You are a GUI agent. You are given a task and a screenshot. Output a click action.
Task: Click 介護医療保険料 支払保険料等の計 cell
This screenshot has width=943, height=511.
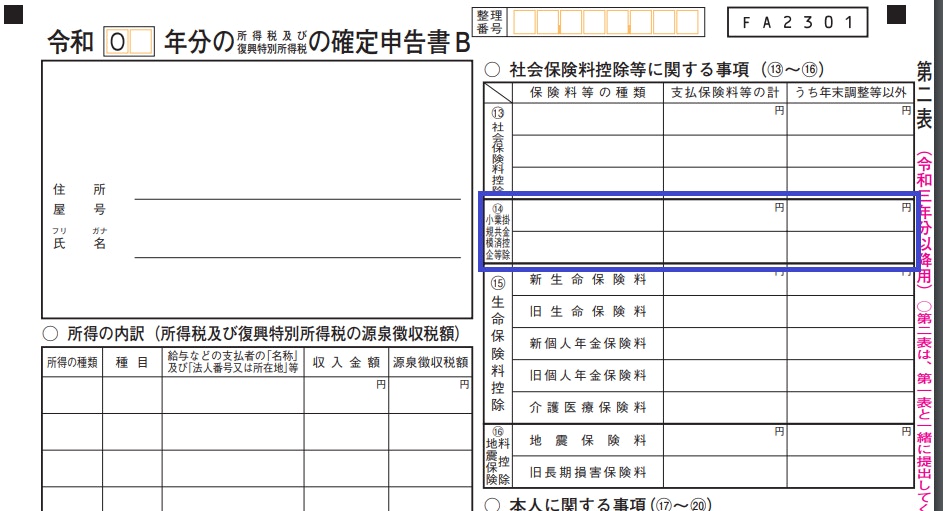(725, 407)
